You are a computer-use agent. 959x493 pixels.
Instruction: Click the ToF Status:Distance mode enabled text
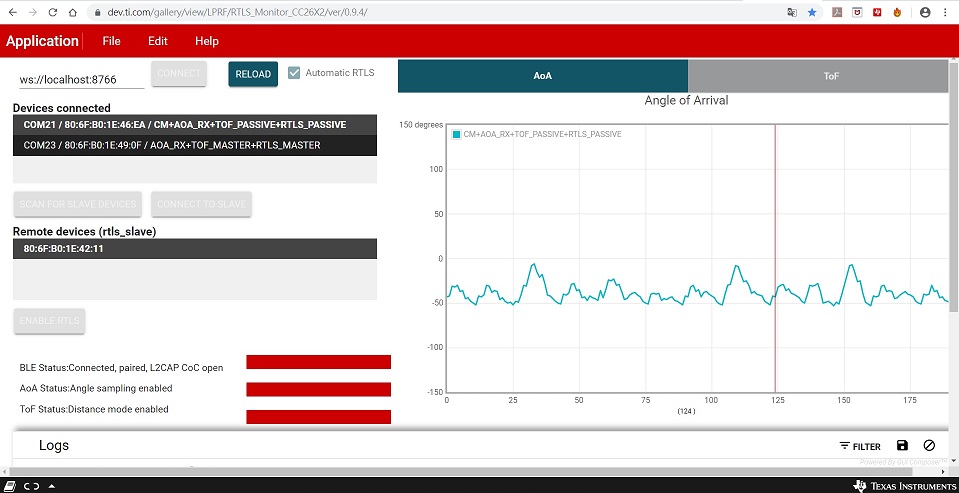coord(94,409)
